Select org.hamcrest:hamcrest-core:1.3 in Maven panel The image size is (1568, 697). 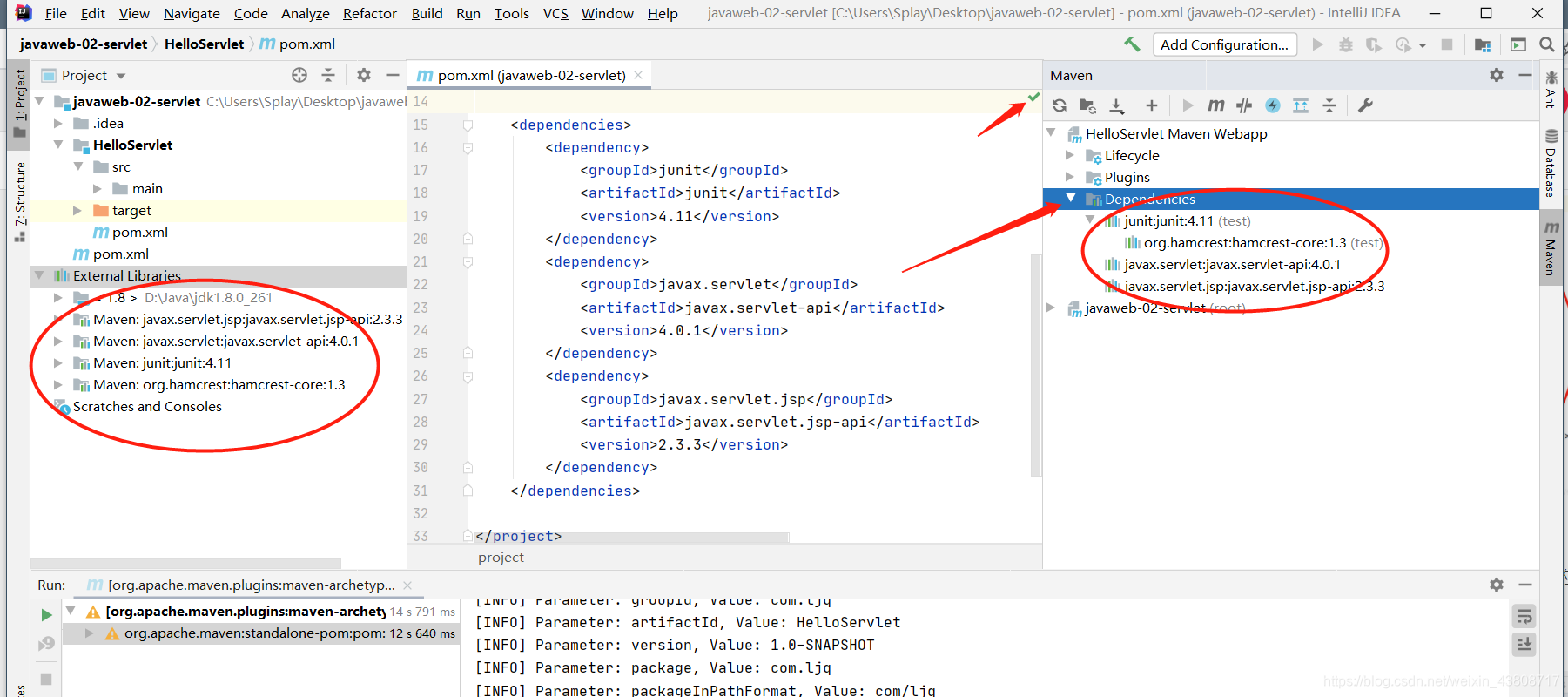tap(1245, 243)
